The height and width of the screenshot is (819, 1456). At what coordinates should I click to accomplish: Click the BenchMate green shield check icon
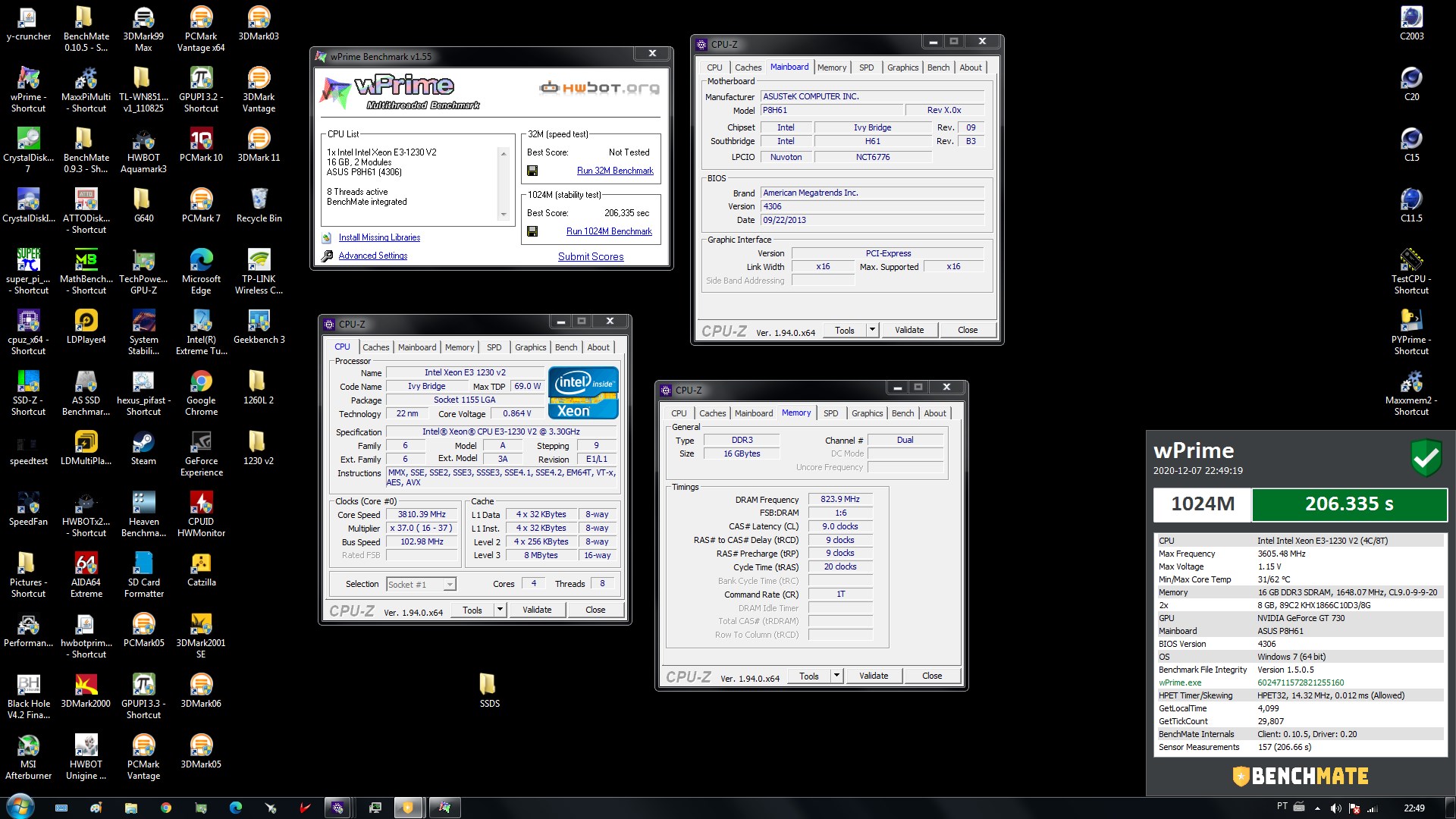pos(1426,458)
